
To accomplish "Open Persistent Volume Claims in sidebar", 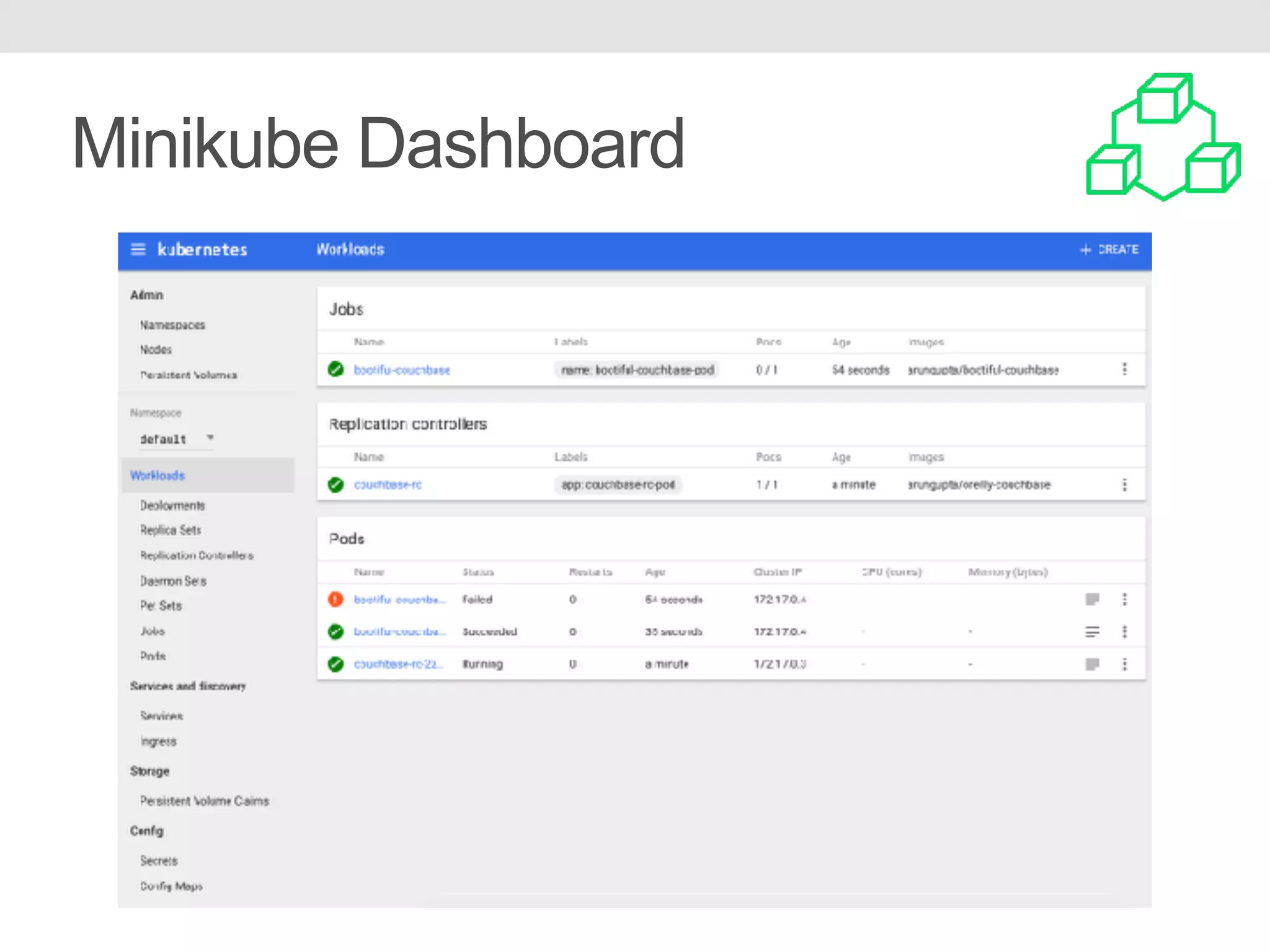I will coord(205,801).
